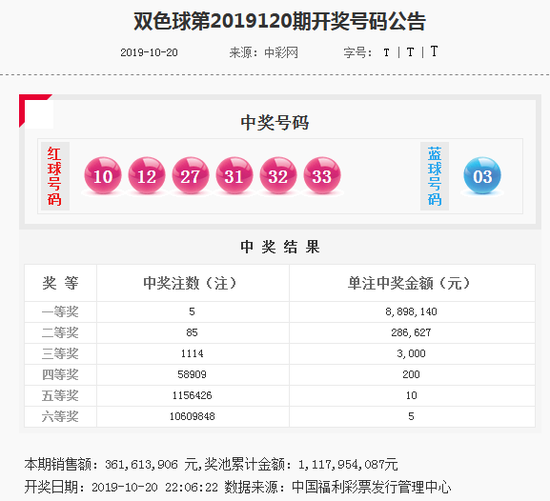Click sixth prize amount 5
This screenshot has height=501, width=550.
pos(411,416)
